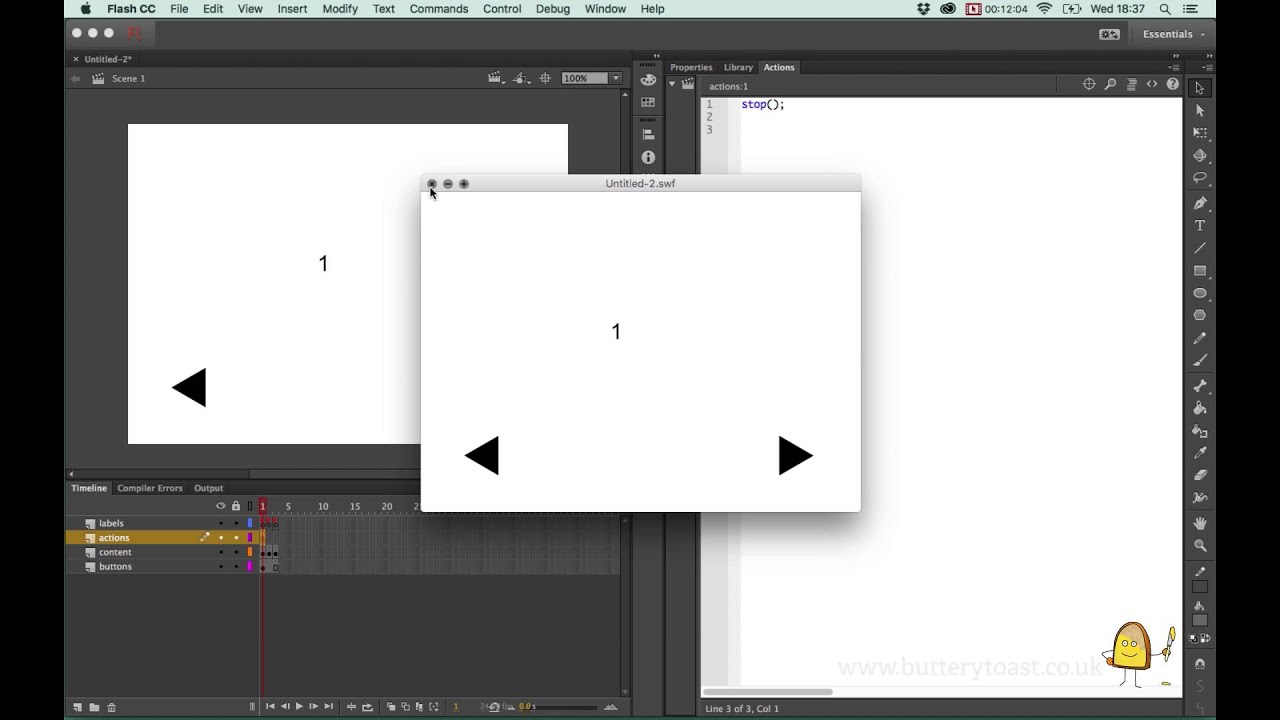This screenshot has width=1280, height=720.
Task: Click Insert Target Path crosshair icon
Action: [x=1089, y=85]
